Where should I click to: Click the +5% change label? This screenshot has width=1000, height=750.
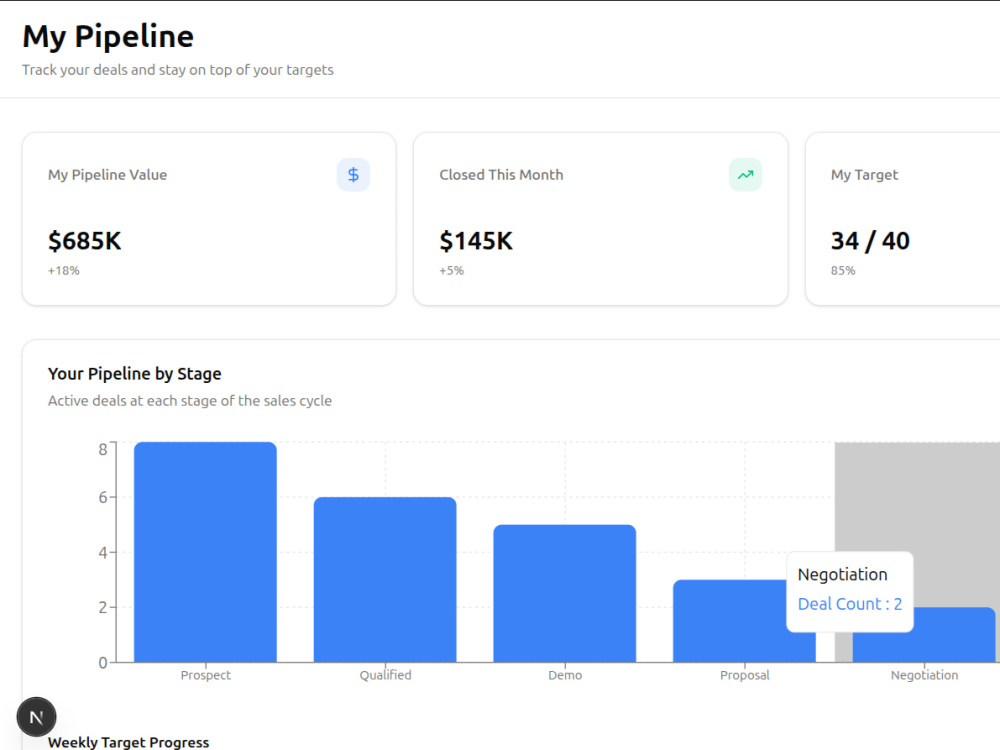tap(452, 270)
